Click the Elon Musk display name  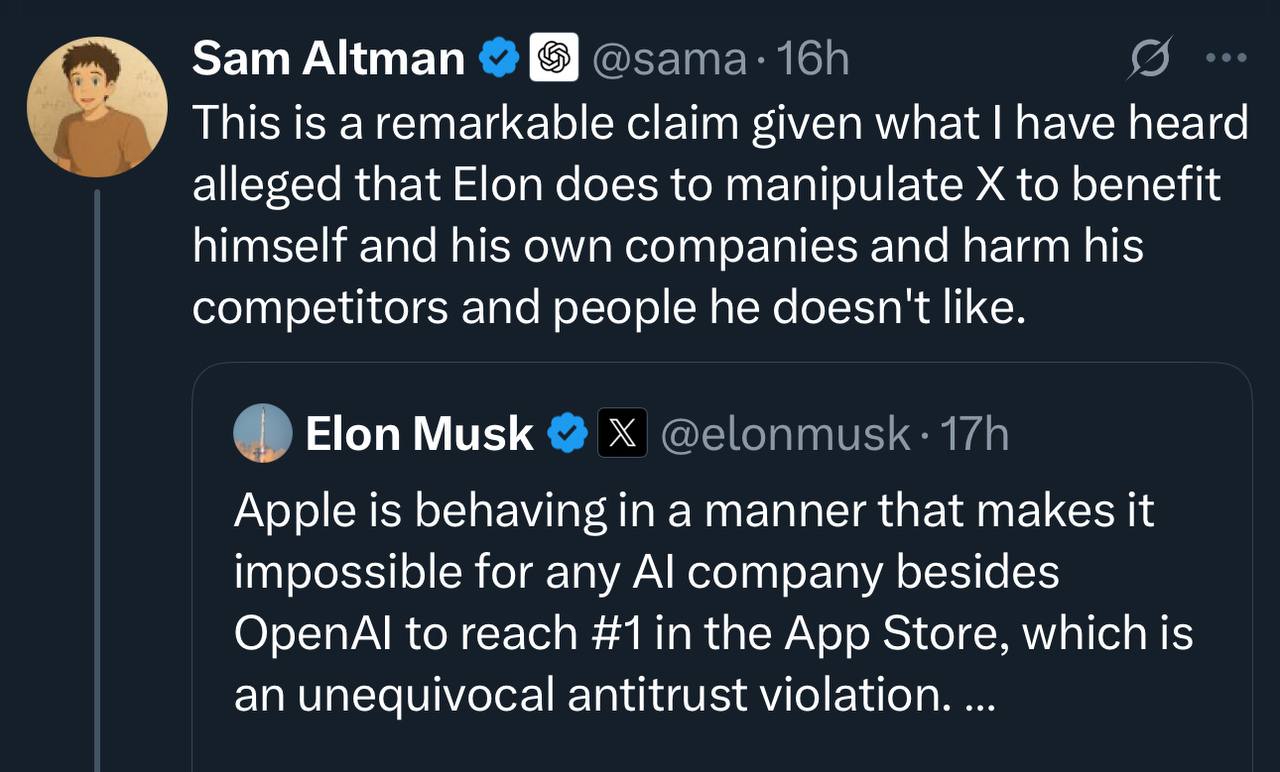coord(419,434)
